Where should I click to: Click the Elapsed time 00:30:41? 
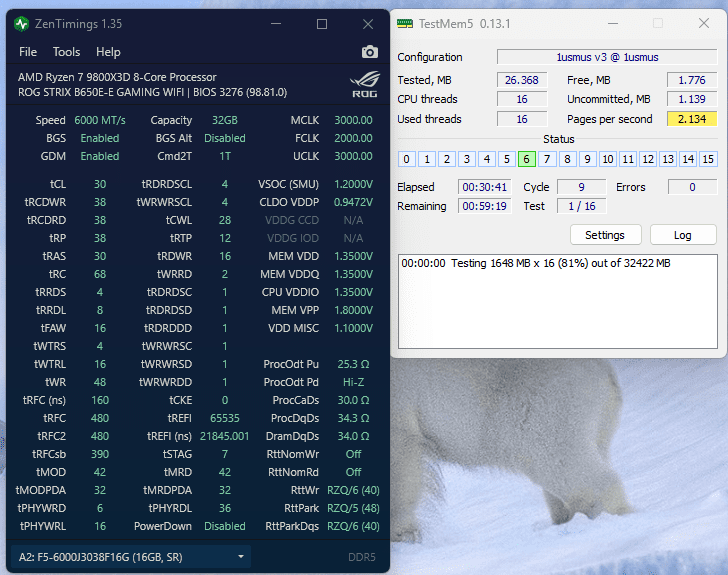[484, 187]
